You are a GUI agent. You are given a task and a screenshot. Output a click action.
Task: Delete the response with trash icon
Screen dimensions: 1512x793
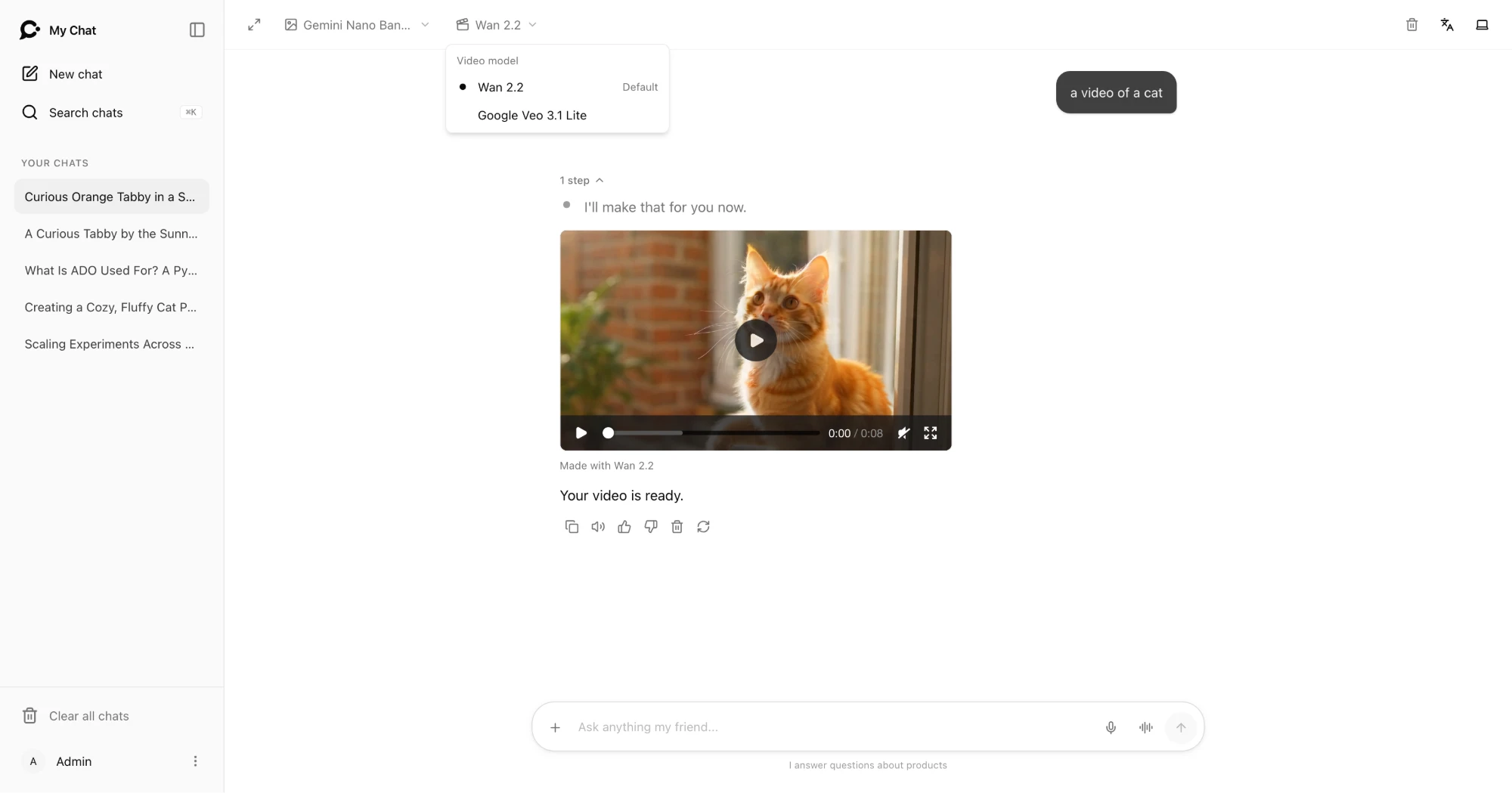[x=677, y=527]
